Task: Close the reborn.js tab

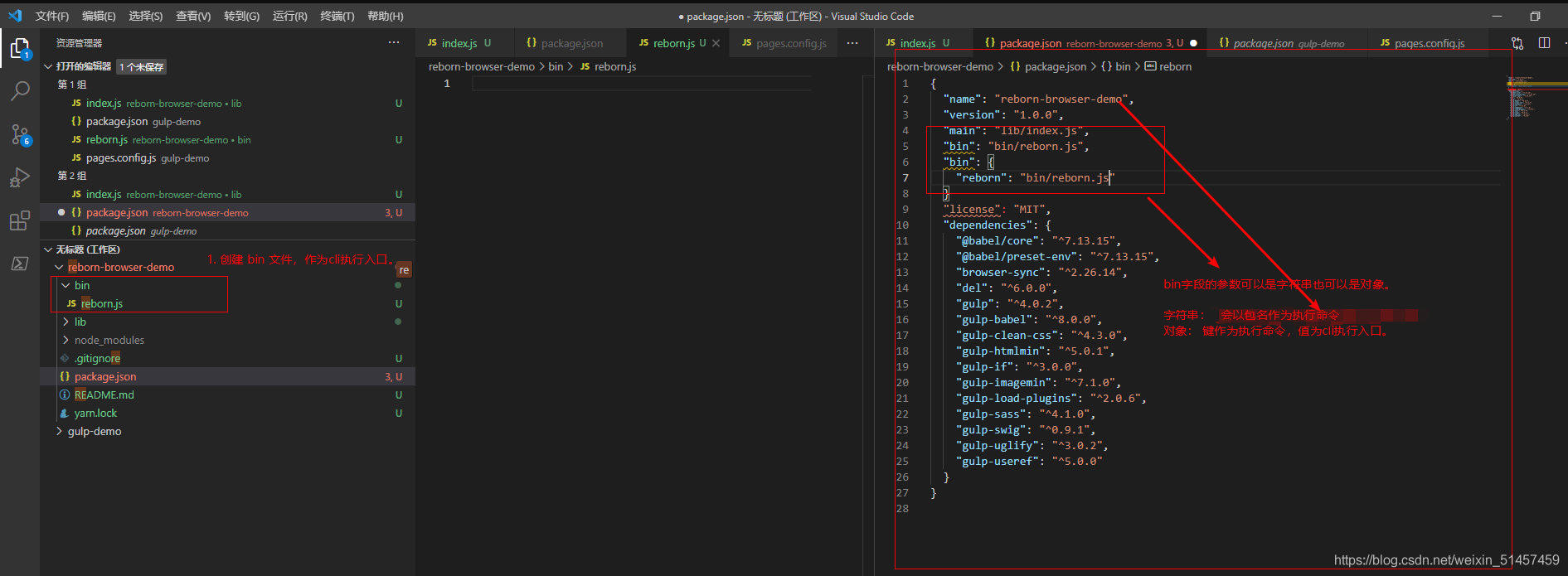Action: click(x=716, y=43)
